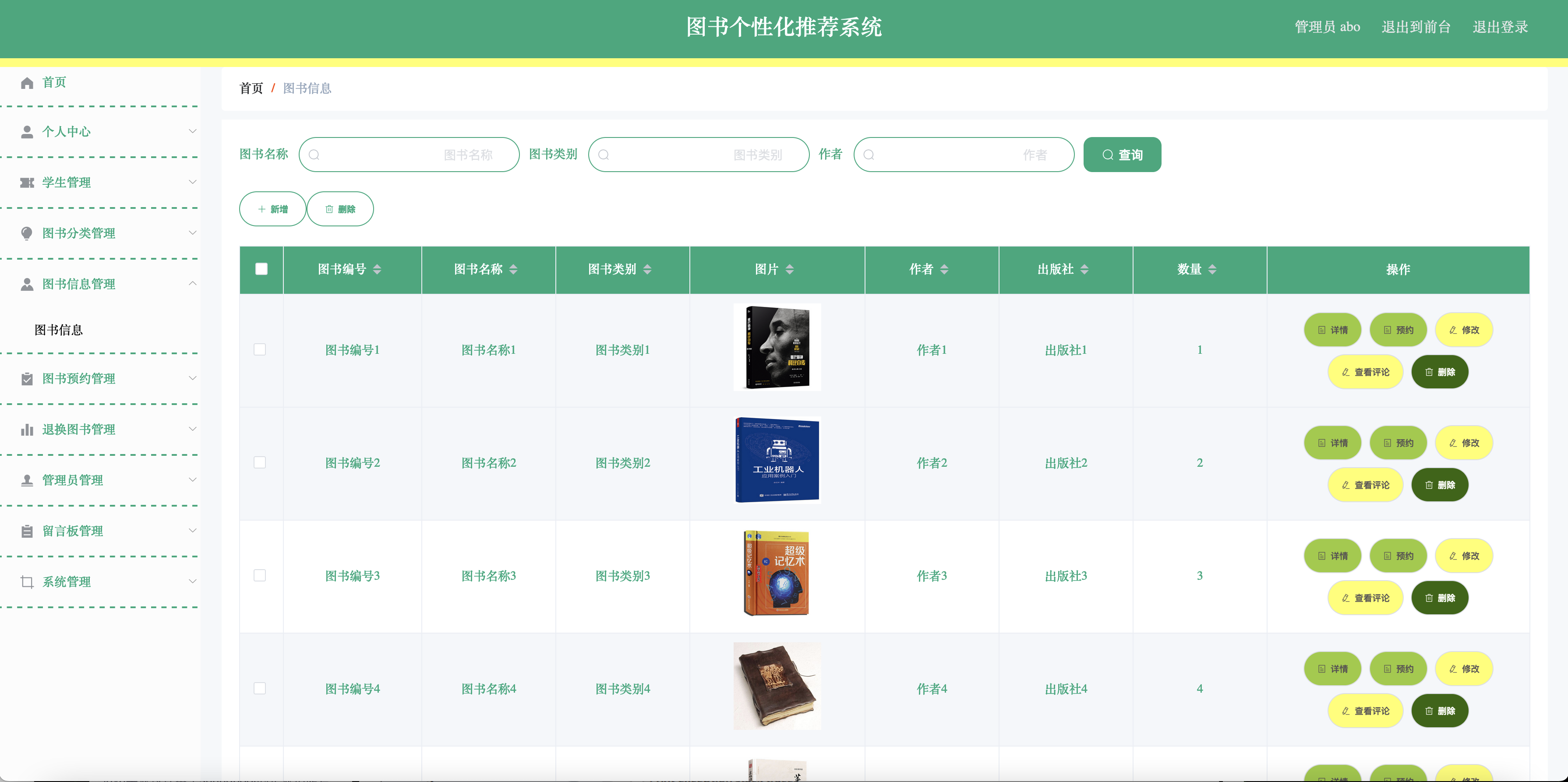Click the search icon in 图书名称 field
The width and height of the screenshot is (1568, 782).
click(314, 155)
